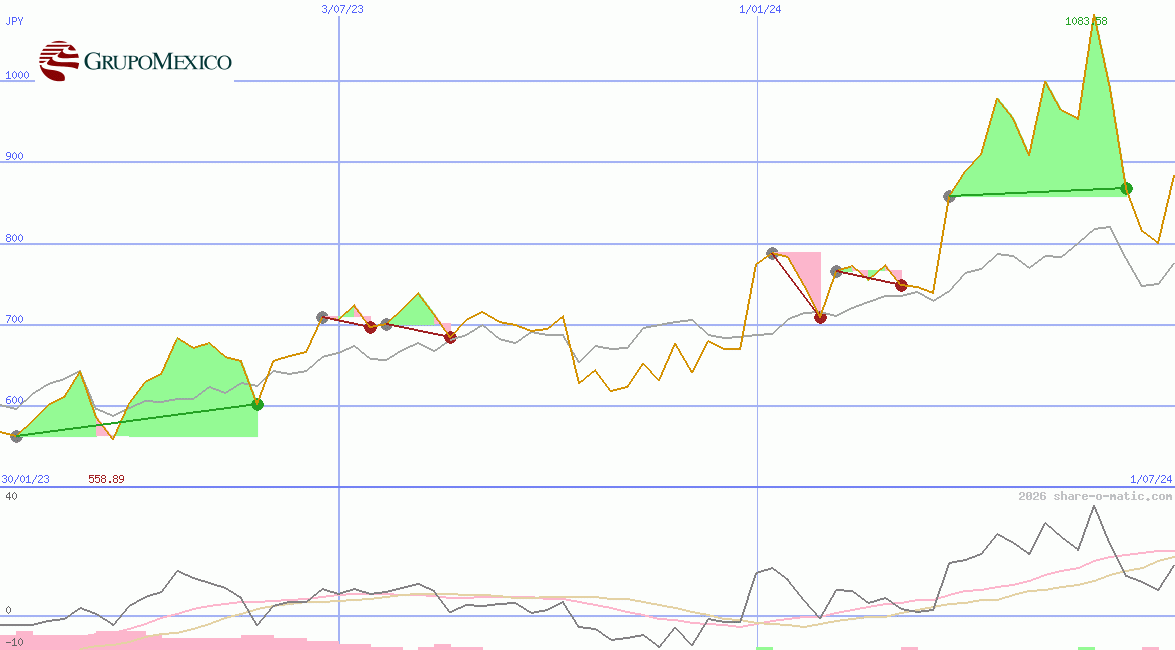1175x650 pixels.
Task: Click the JPY currency label
Action: 14,21
